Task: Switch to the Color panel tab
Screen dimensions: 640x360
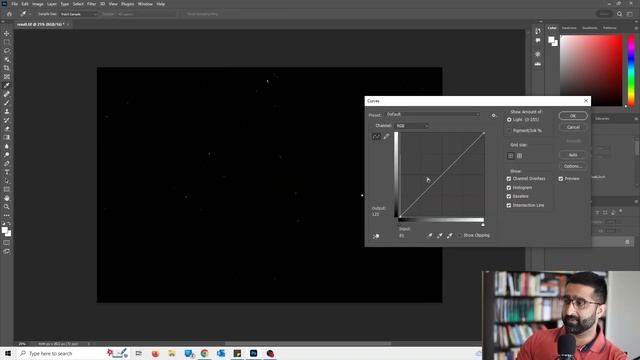Action: click(552, 28)
